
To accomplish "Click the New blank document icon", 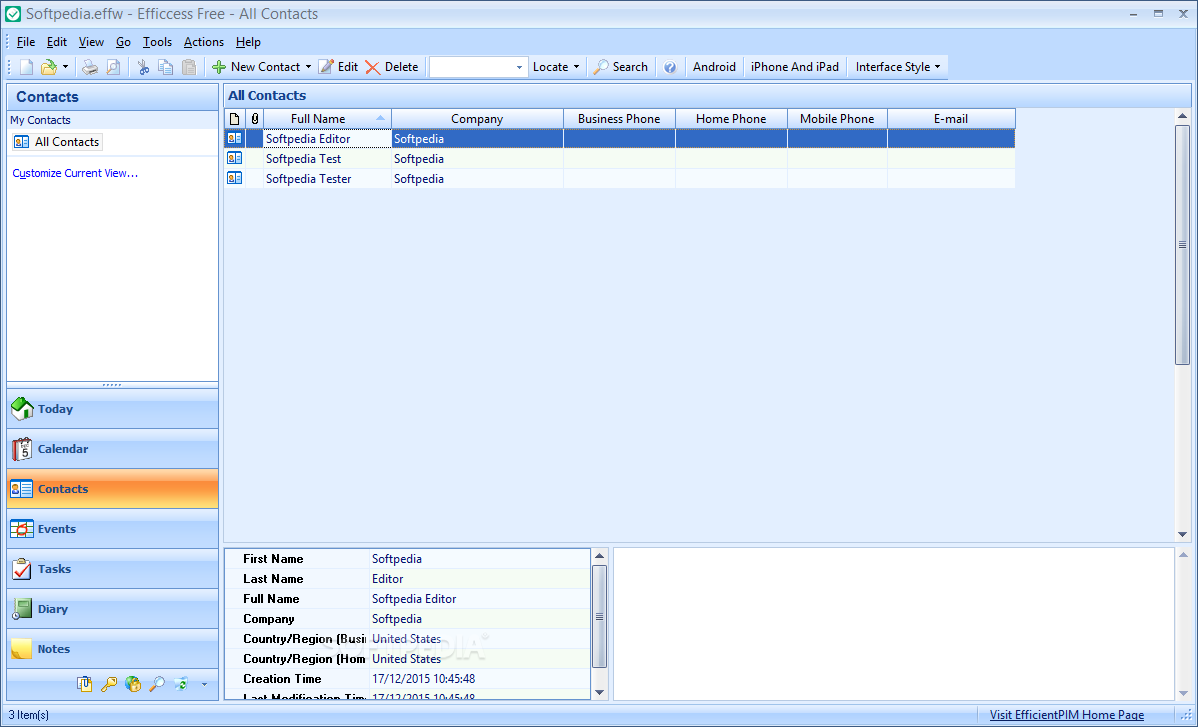I will click(26, 67).
